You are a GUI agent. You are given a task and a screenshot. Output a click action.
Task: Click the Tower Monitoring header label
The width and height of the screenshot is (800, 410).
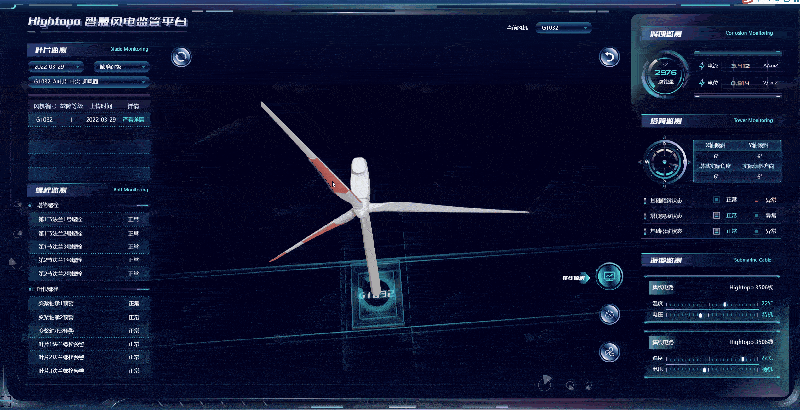(753, 120)
